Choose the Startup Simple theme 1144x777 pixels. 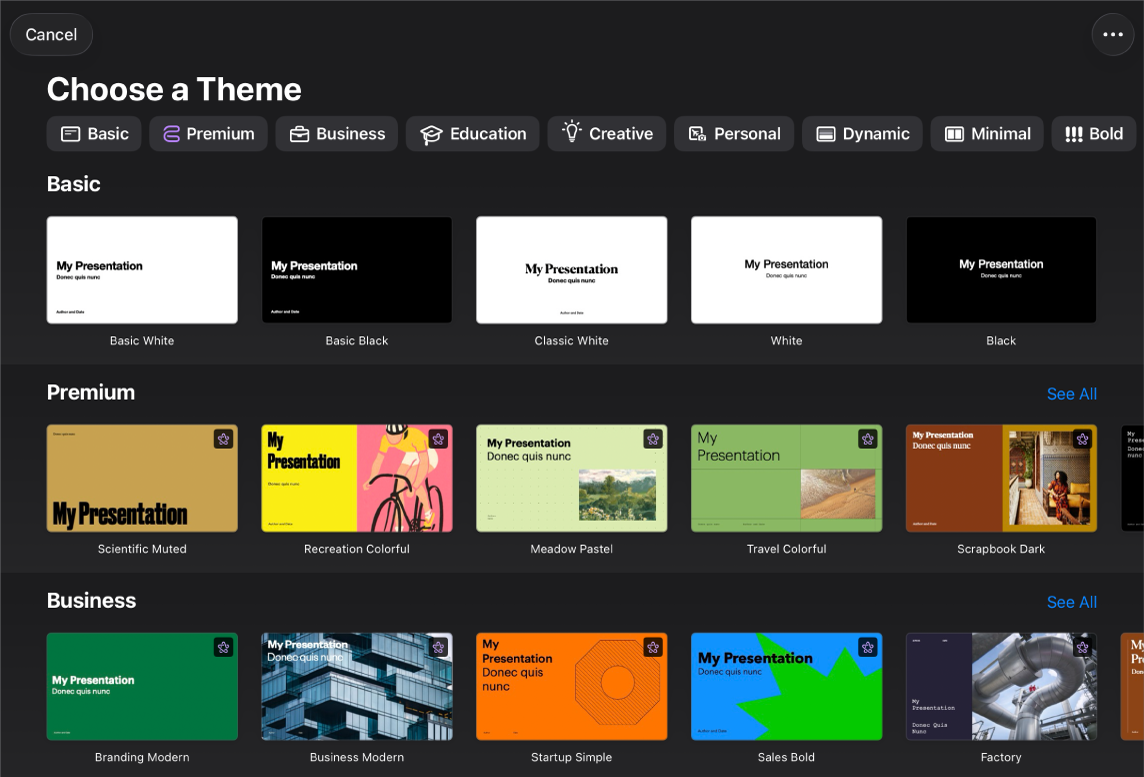tap(571, 686)
